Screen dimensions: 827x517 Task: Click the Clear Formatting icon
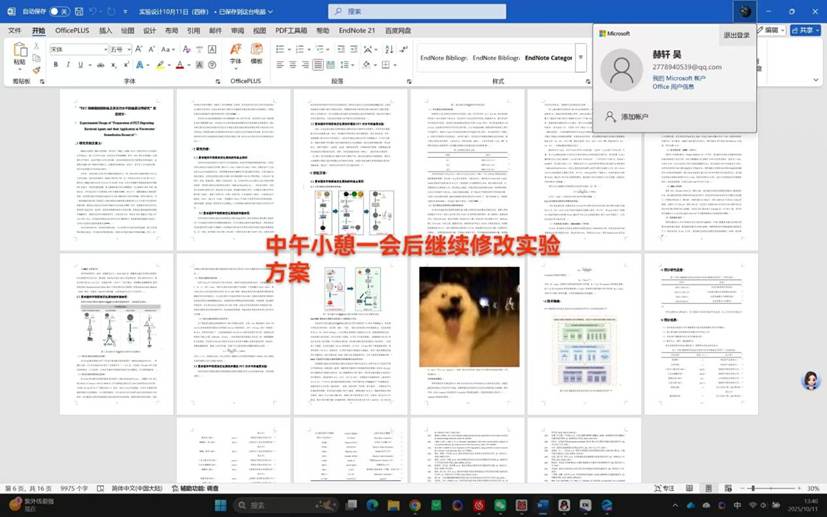coord(186,49)
